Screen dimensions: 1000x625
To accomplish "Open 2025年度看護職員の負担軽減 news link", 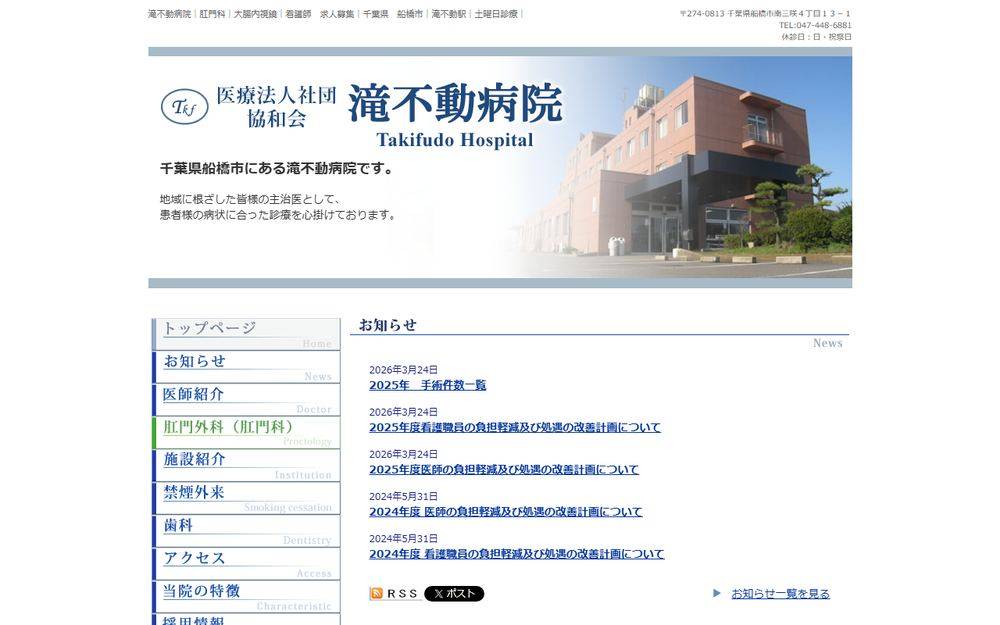I will [x=515, y=427].
